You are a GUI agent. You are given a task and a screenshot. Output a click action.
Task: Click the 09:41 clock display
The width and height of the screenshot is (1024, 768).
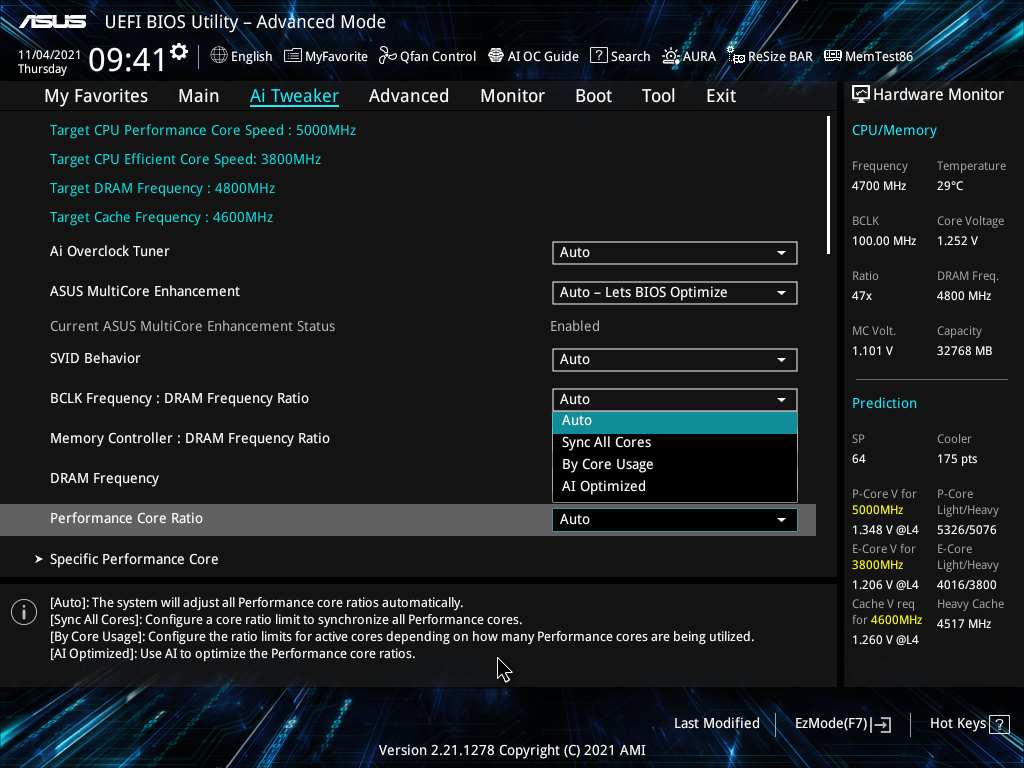[x=127, y=60]
